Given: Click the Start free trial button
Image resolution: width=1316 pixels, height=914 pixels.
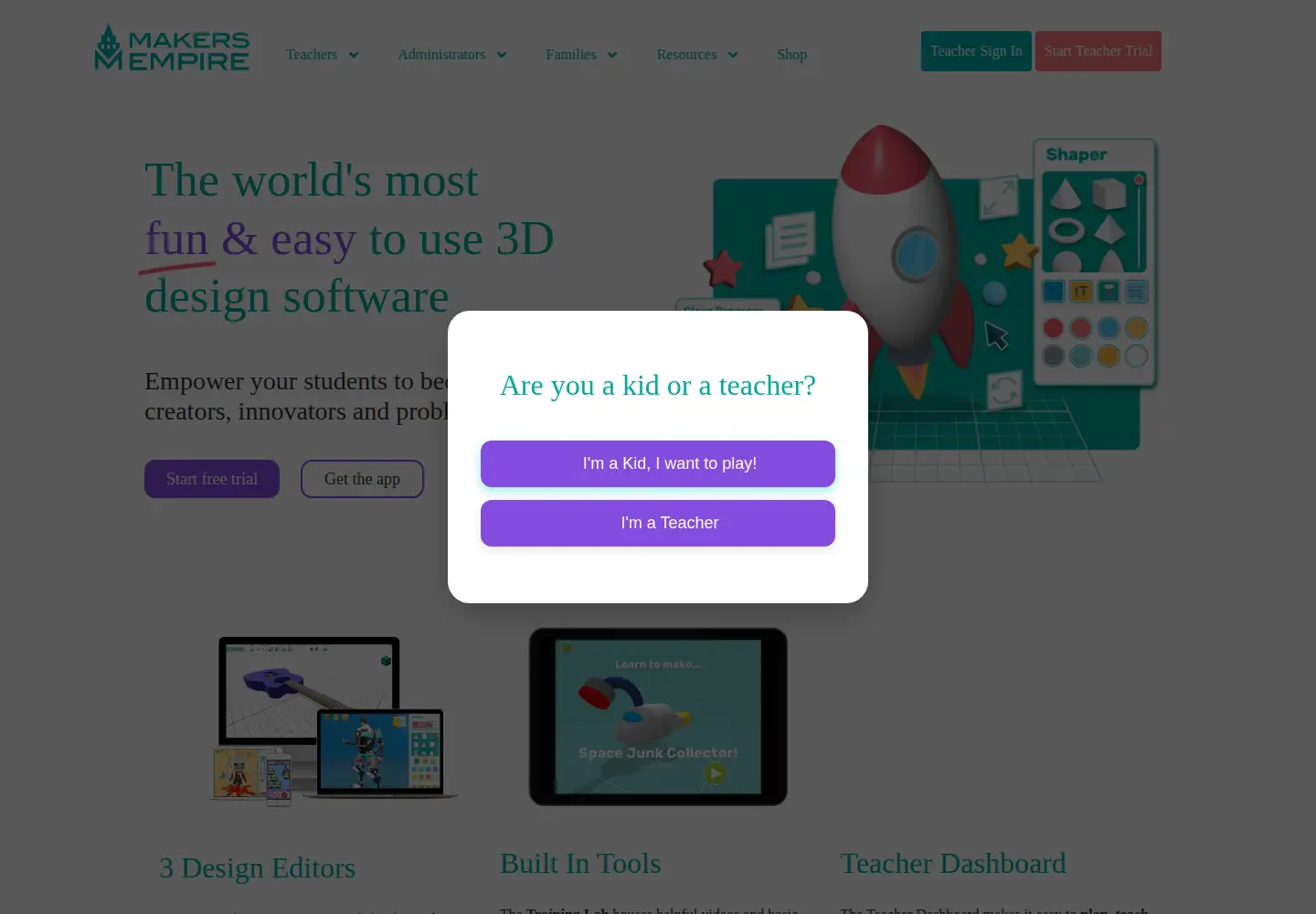Looking at the screenshot, I should (212, 479).
